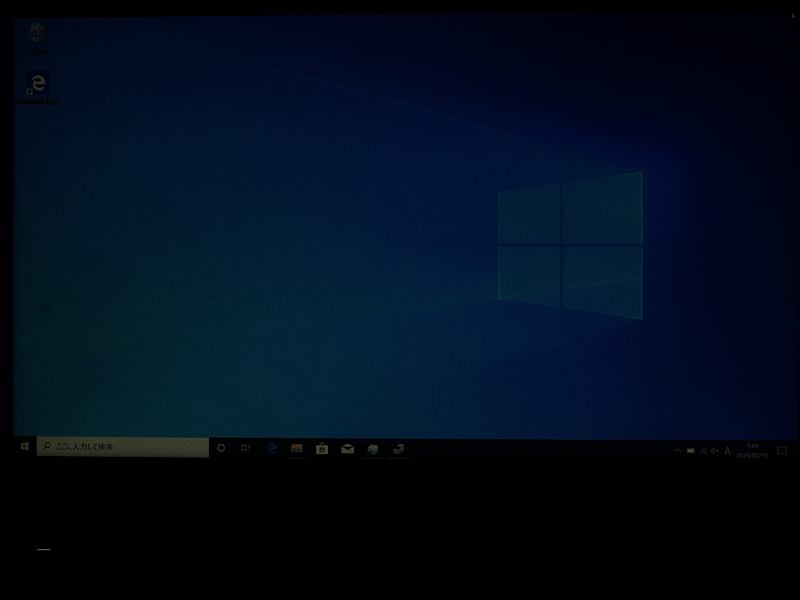Open the Wi-Fi network flyout
This screenshot has width=800, height=600.
[703, 451]
